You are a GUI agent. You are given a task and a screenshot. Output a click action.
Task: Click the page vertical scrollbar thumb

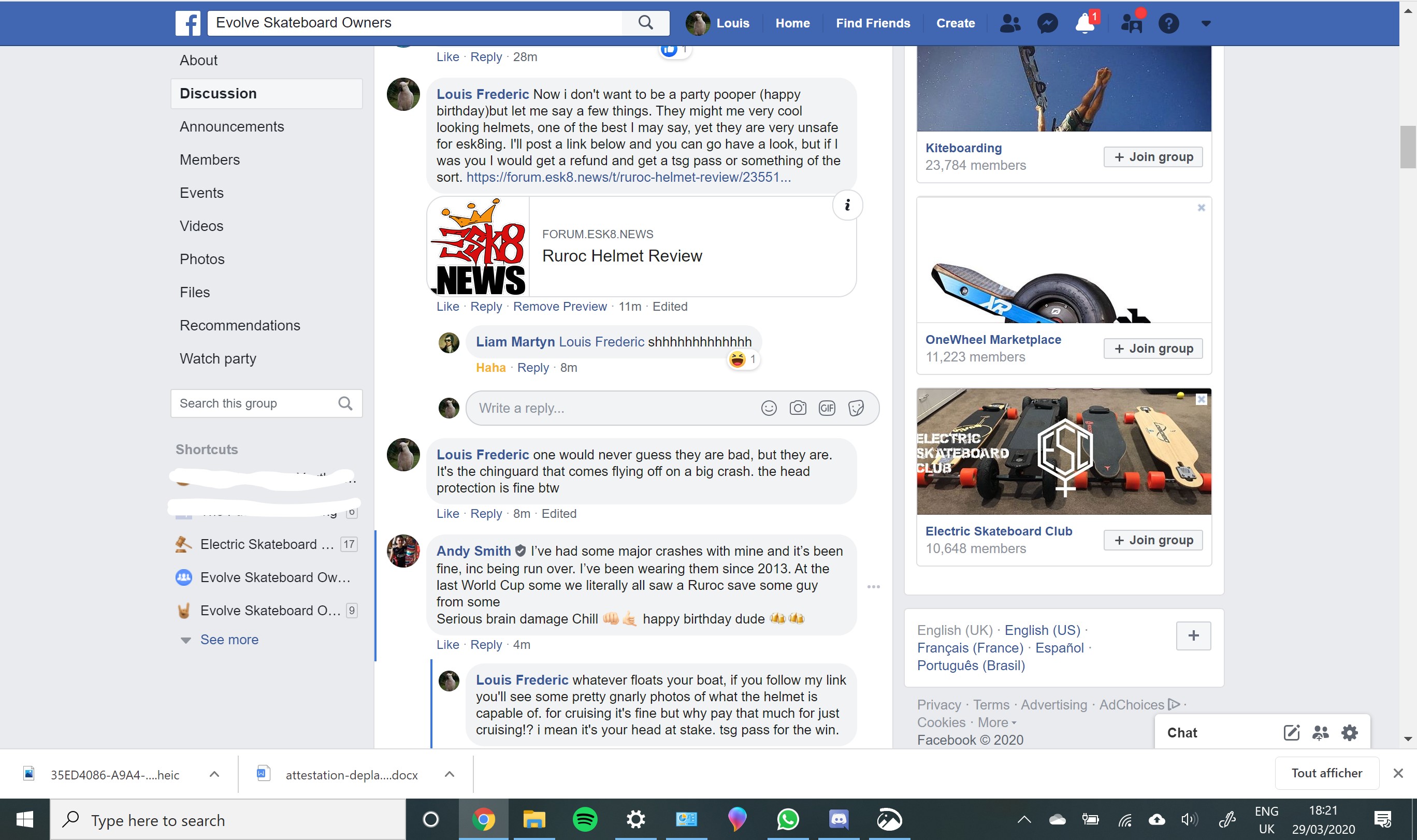coord(1408,147)
